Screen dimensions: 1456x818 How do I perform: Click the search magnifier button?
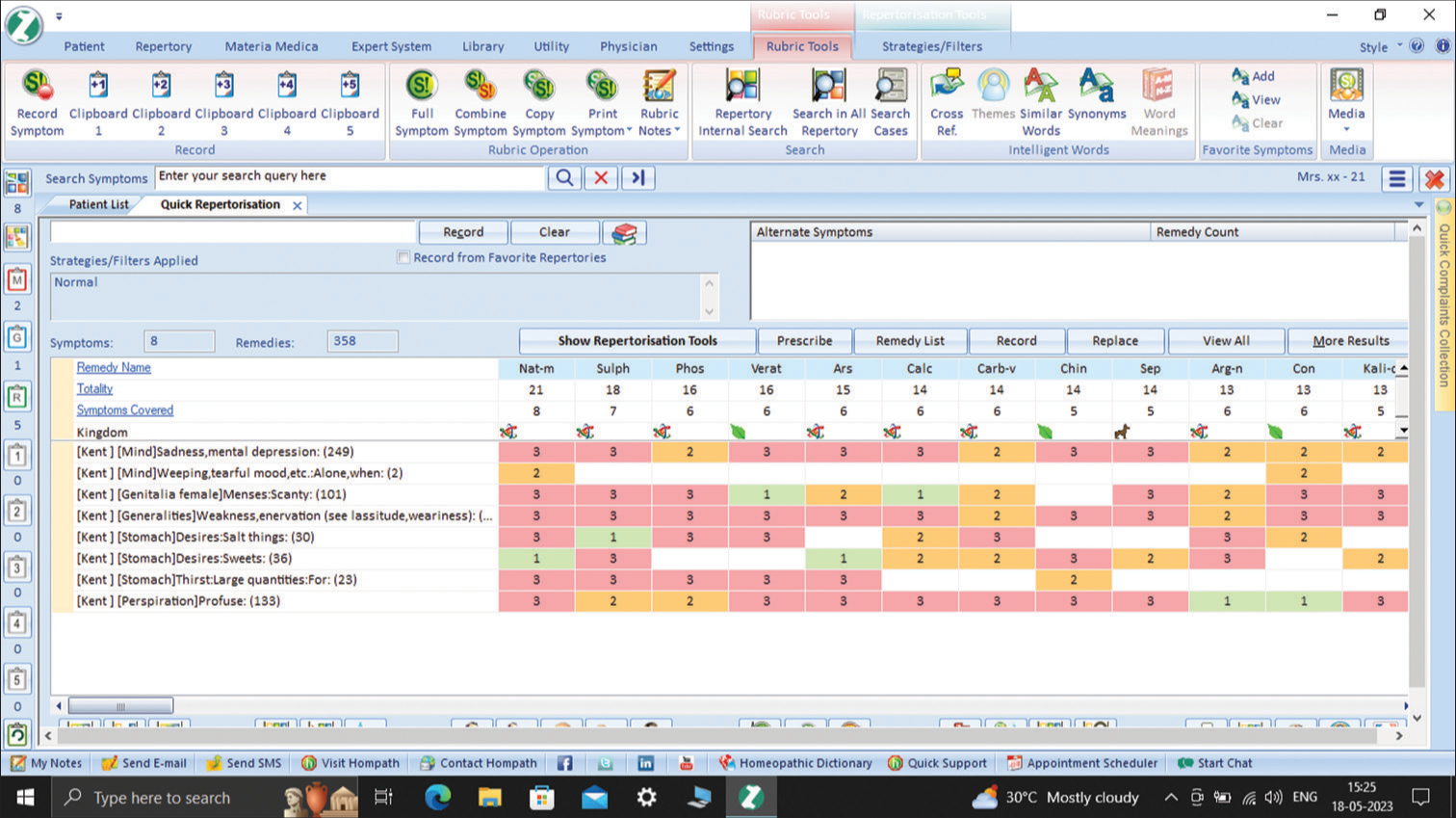[x=565, y=178]
